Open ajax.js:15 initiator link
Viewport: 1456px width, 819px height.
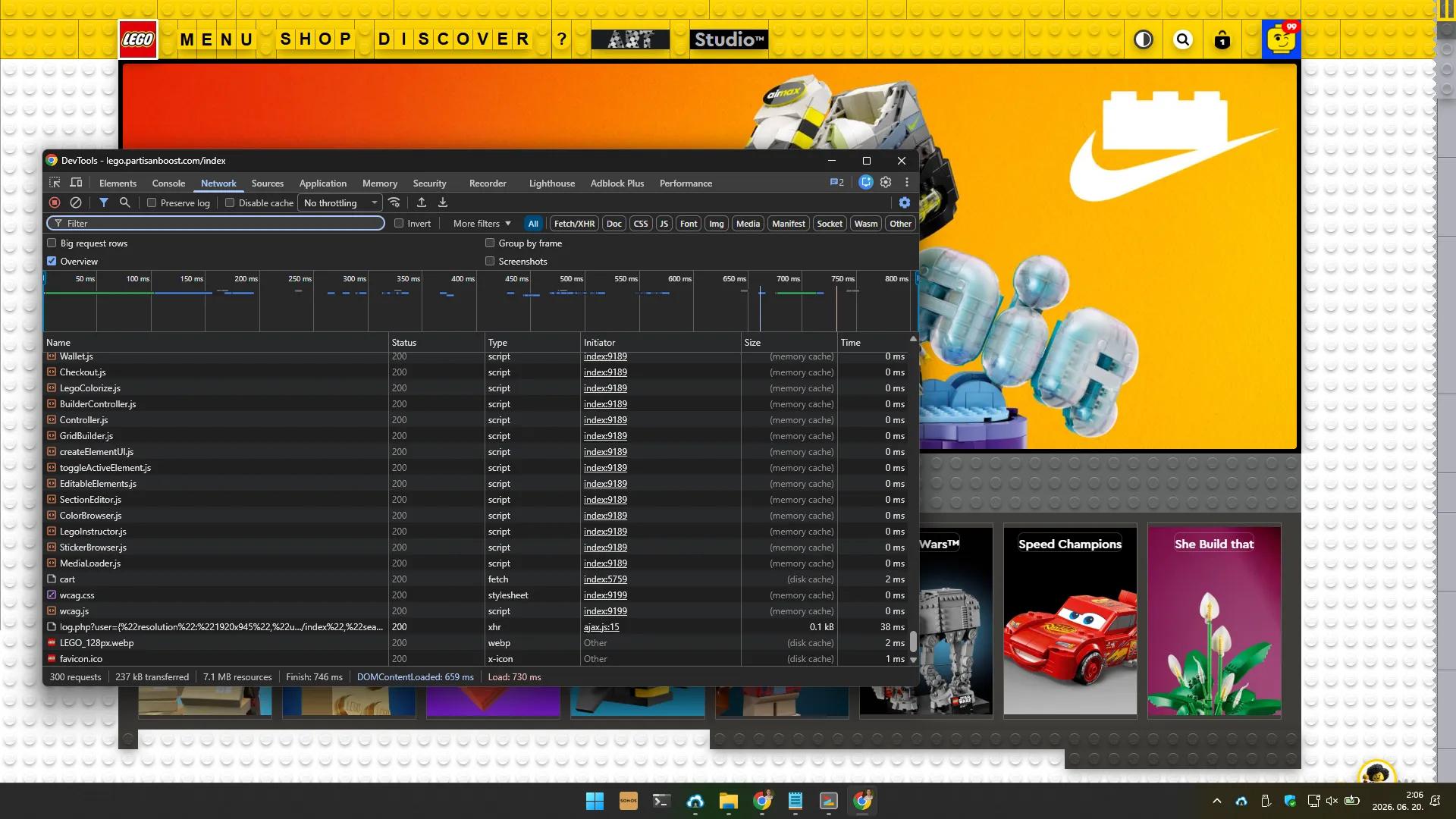click(601, 627)
